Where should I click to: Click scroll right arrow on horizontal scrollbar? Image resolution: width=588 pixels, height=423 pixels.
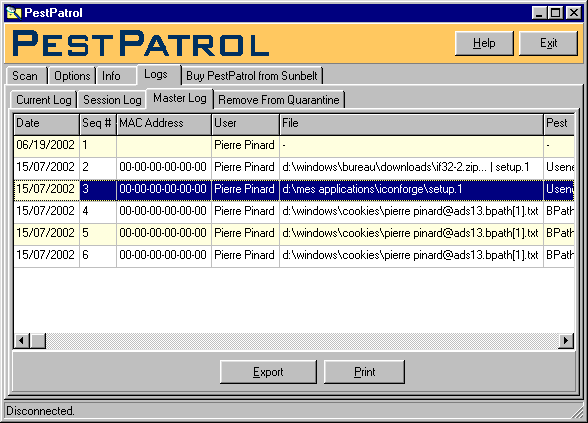pyautogui.click(x=566, y=341)
